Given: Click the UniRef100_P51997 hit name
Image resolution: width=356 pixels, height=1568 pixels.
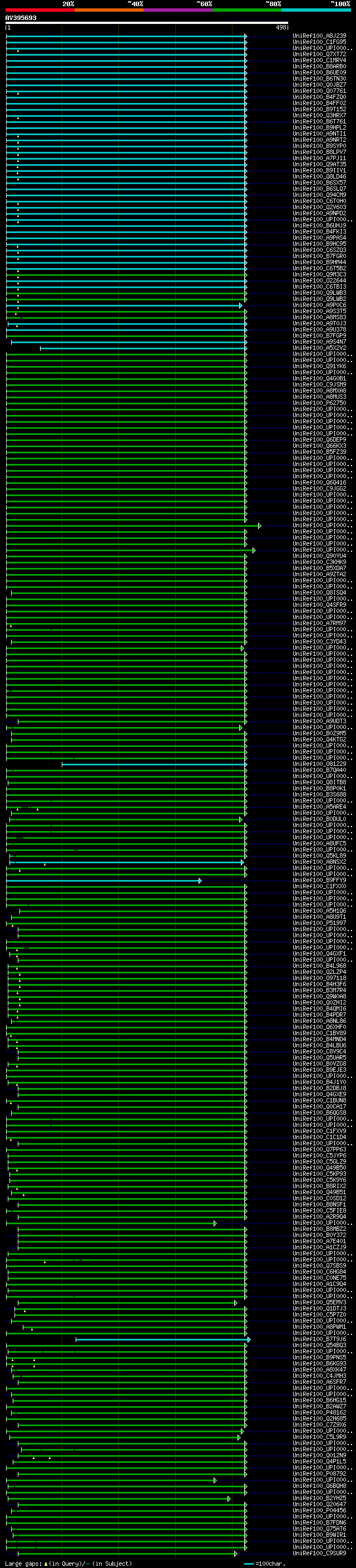Looking at the screenshot, I should pos(319,923).
